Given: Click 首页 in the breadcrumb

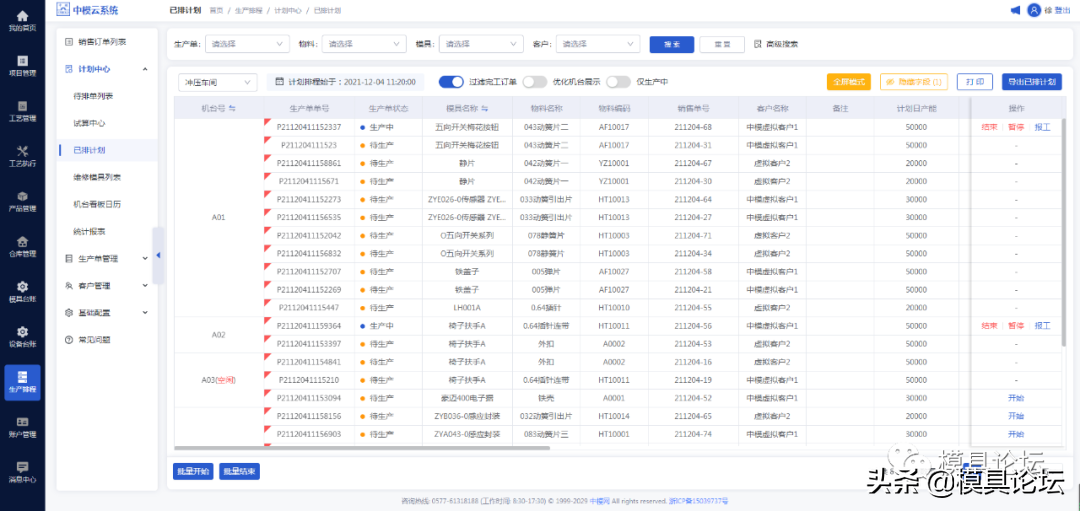Looking at the screenshot, I should pyautogui.click(x=216, y=11).
